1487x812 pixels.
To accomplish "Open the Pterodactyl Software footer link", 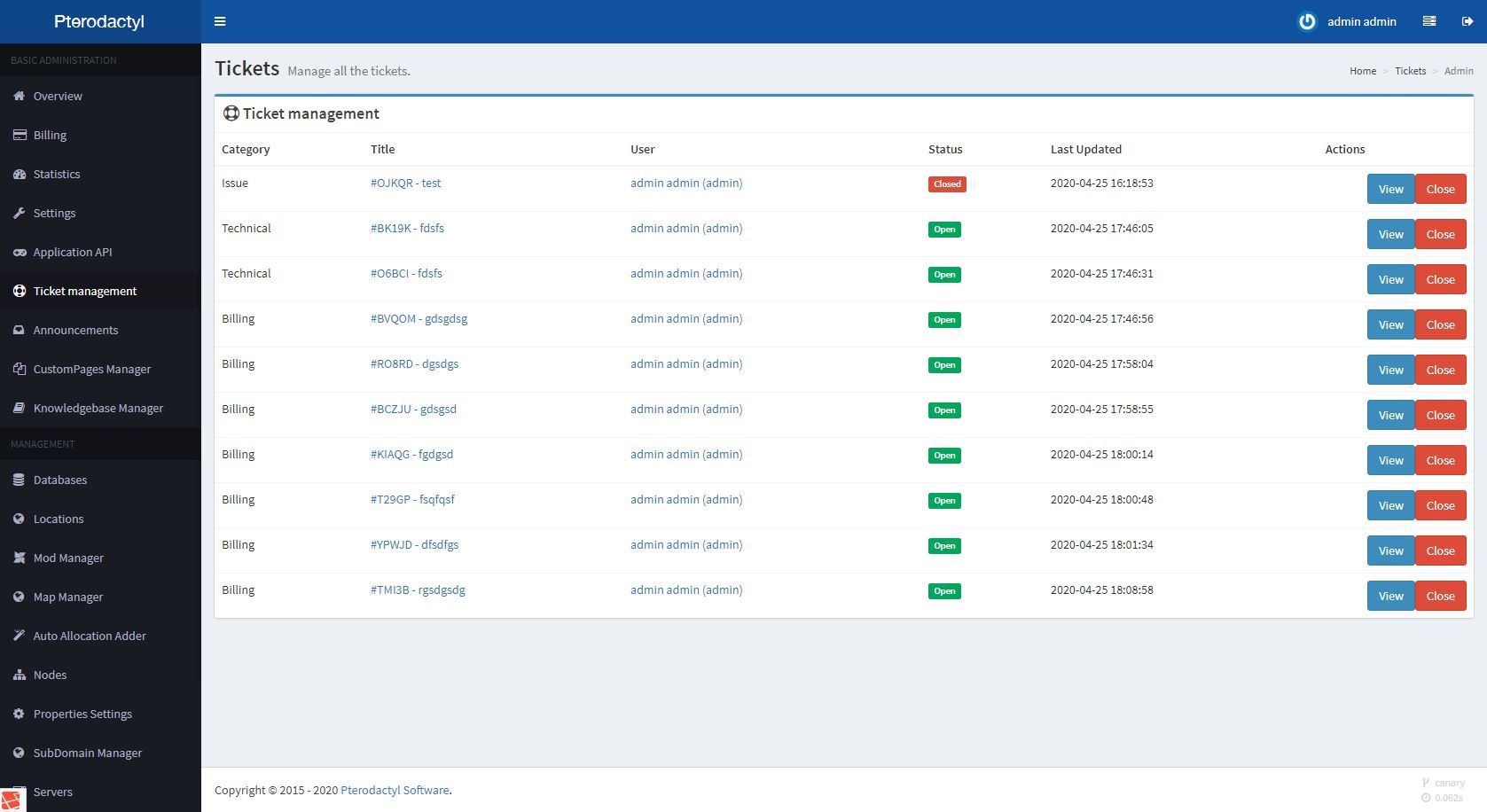I will (395, 790).
